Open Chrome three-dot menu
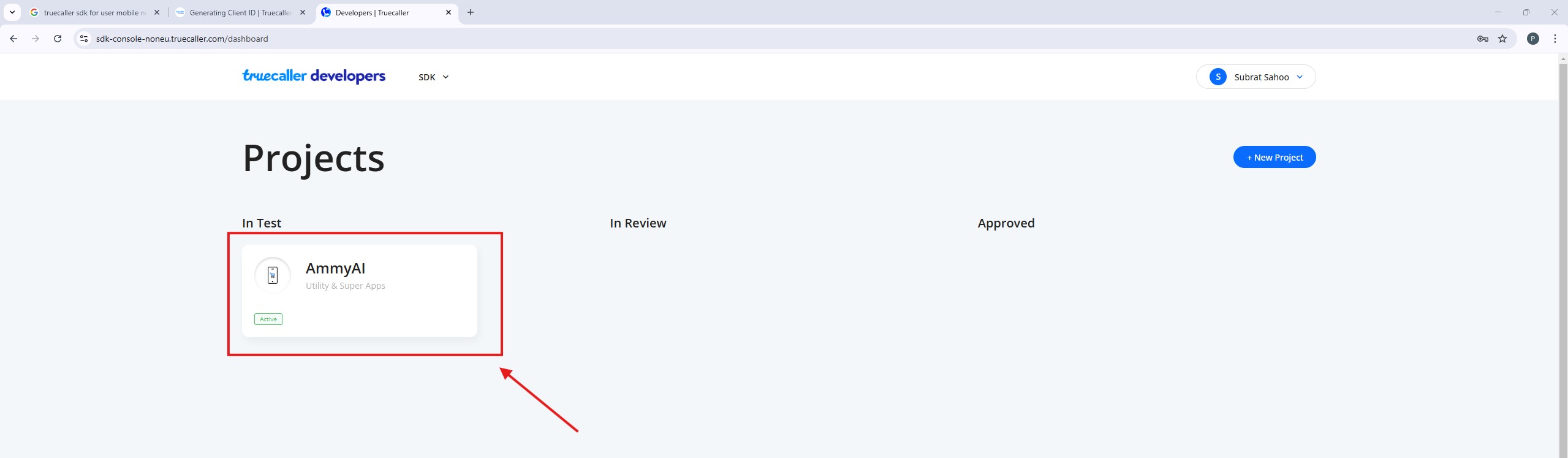Viewport: 1568px width, 458px height. [1555, 39]
